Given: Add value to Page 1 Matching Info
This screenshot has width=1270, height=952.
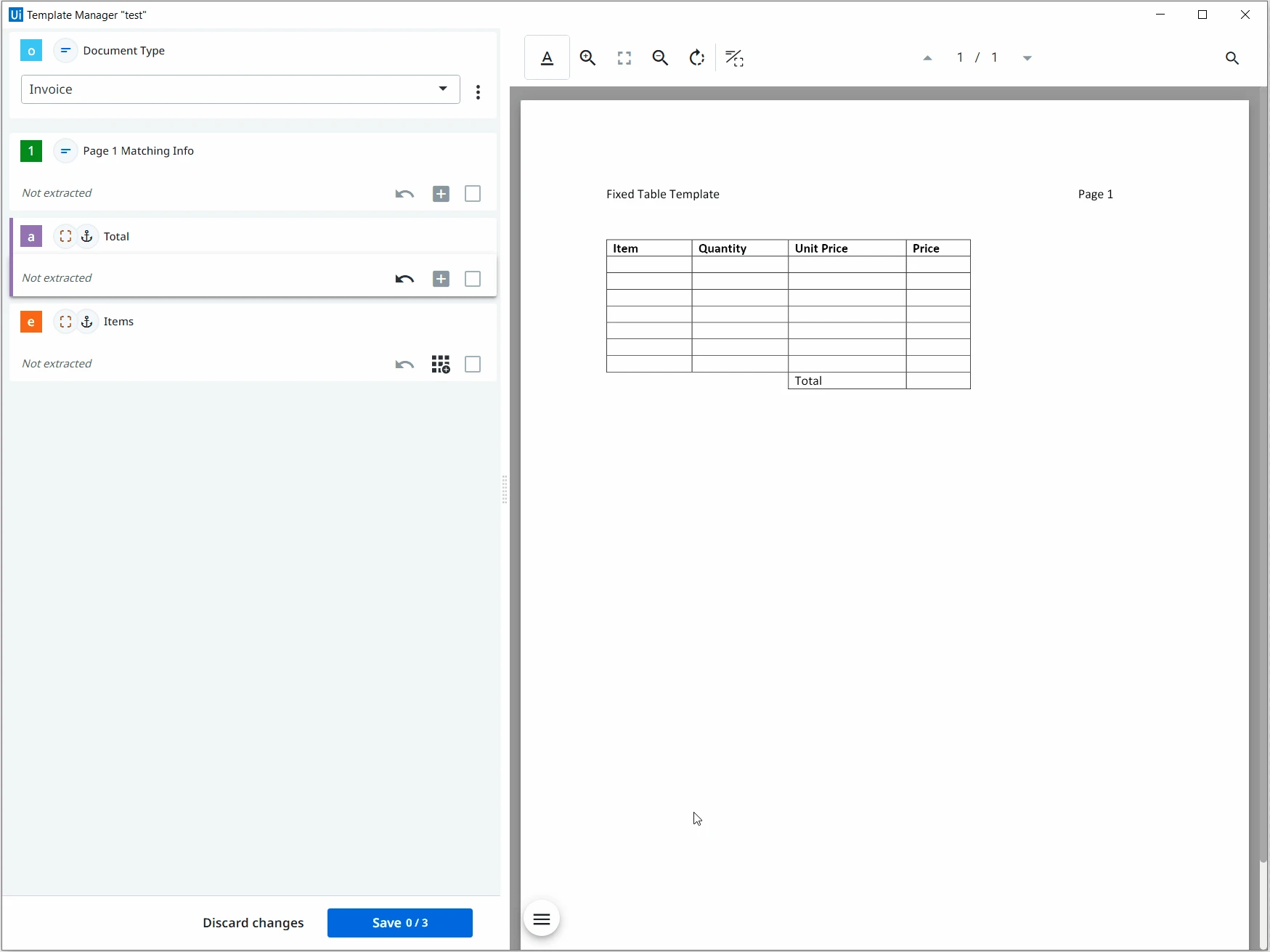Looking at the screenshot, I should click(441, 194).
